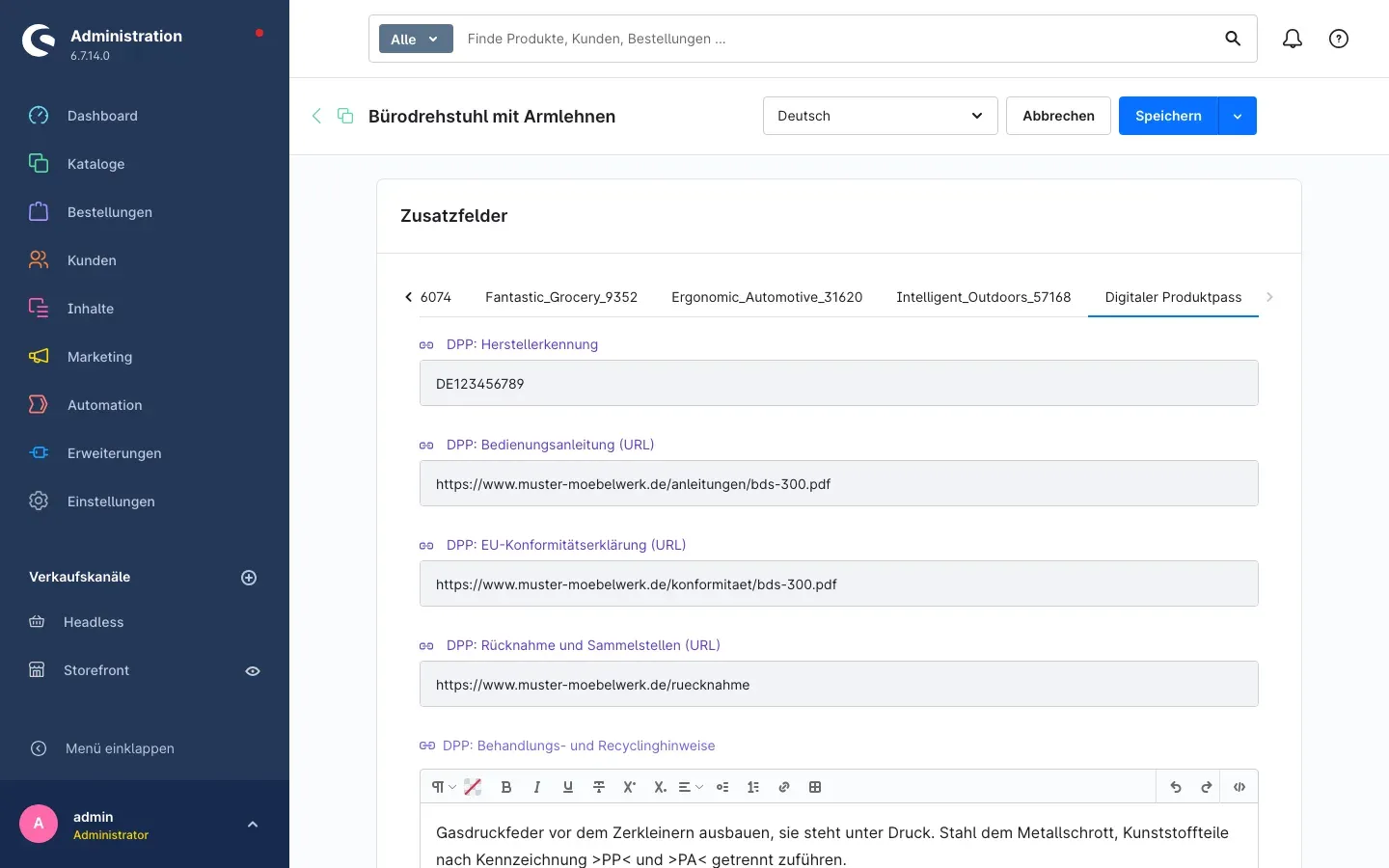The image size is (1389, 868).
Task: Click the magnifying glass search icon
Action: (1233, 39)
